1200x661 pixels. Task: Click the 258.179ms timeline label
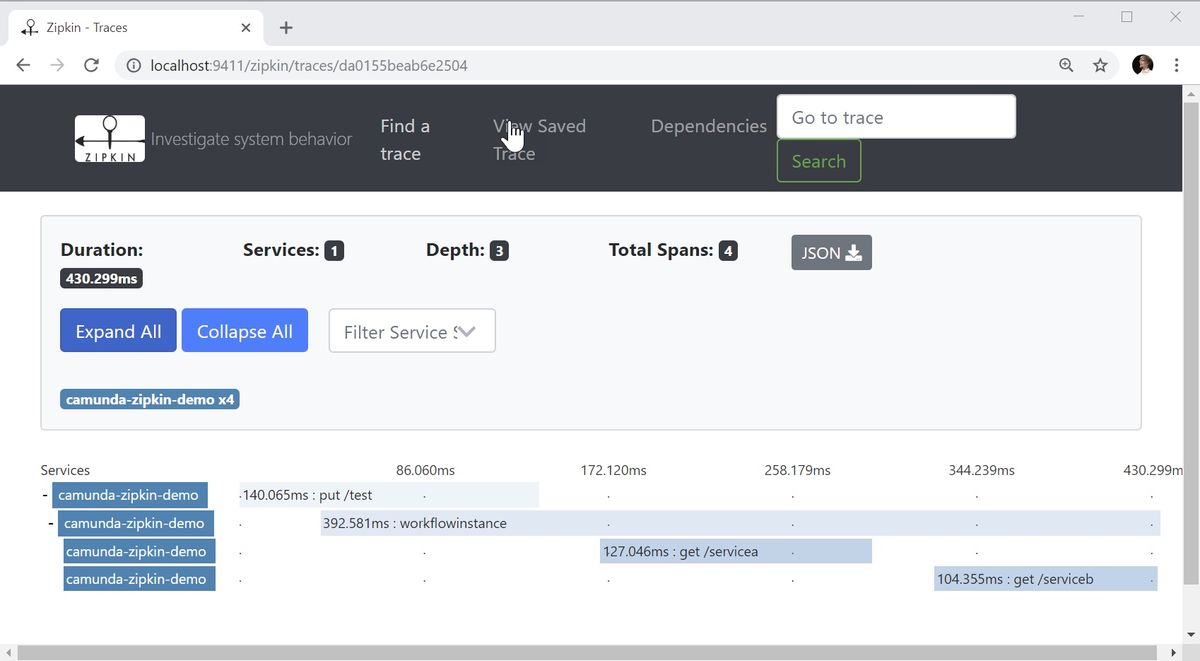point(797,470)
